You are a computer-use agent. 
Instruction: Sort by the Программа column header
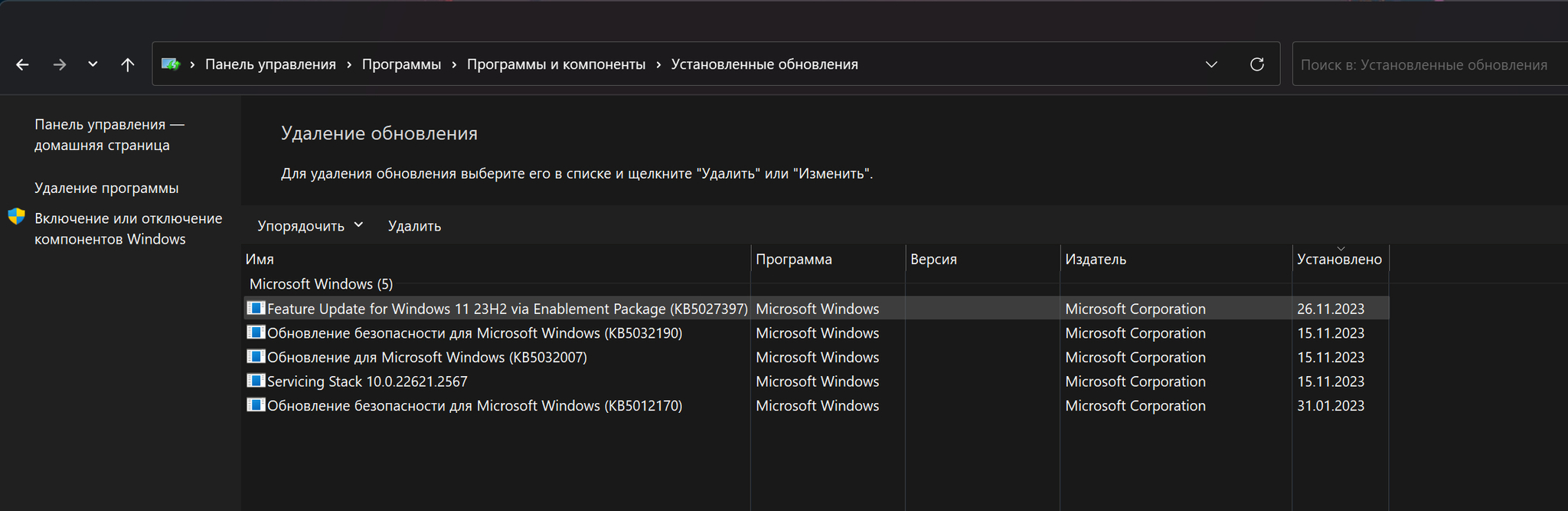point(828,259)
